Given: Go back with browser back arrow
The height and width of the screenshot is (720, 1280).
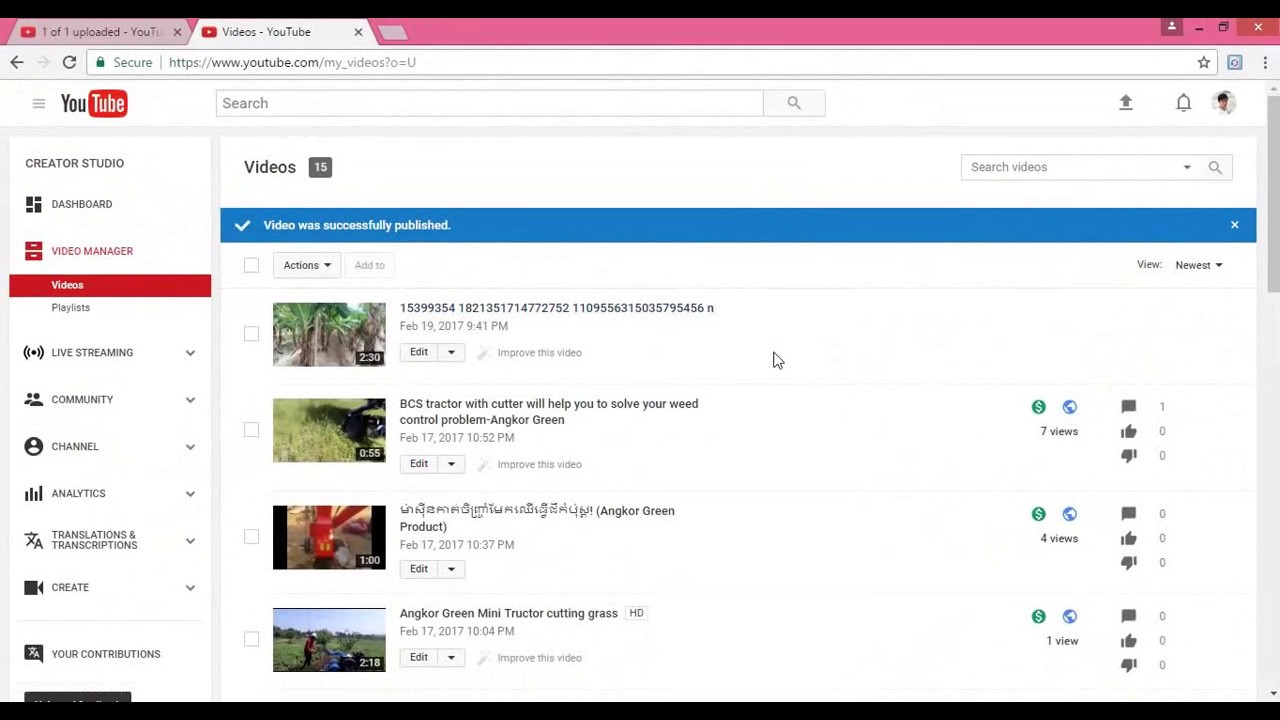Looking at the screenshot, I should point(17,62).
